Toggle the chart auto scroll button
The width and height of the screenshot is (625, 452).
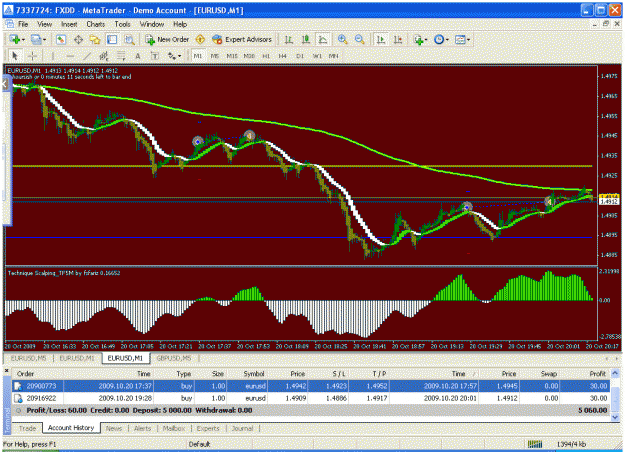[x=381, y=39]
